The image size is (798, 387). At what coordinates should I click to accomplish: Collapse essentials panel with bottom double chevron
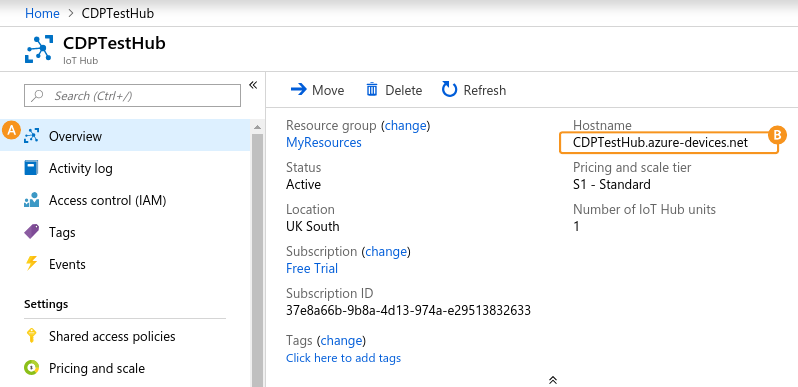[553, 380]
